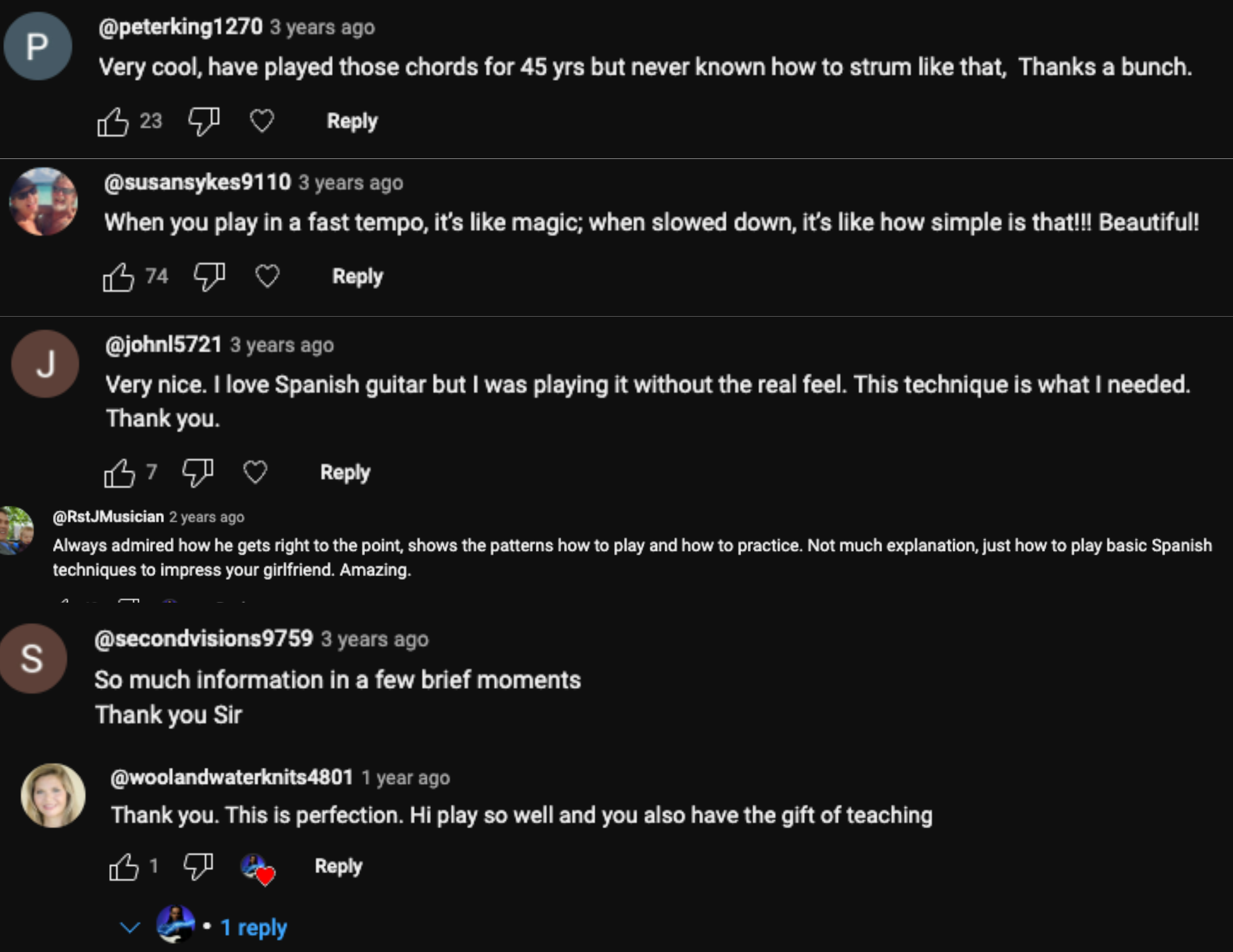Heart the comment by @susansykes9110
Image resolution: width=1233 pixels, height=952 pixels.
268,276
